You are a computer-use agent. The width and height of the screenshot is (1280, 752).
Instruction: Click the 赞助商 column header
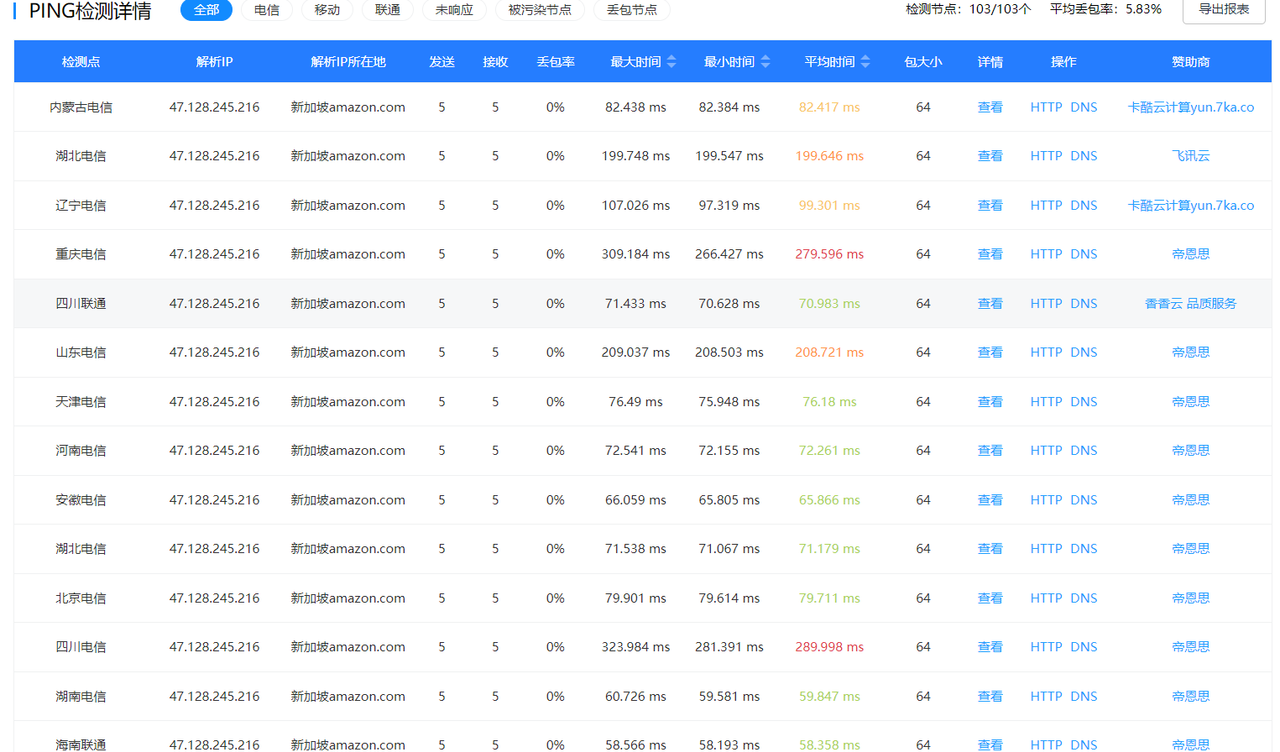[1191, 62]
